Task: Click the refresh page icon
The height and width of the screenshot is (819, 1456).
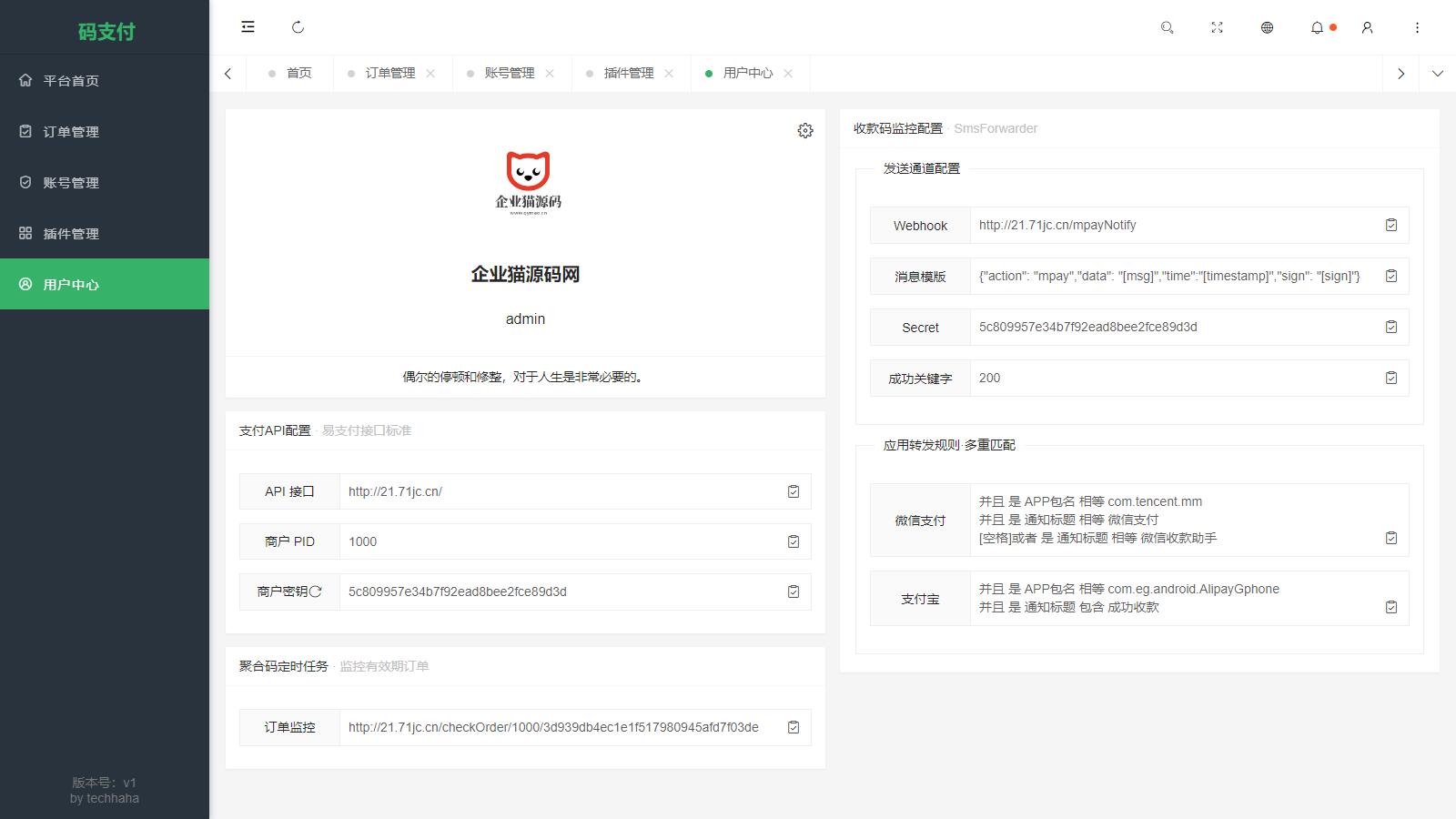Action: [298, 27]
